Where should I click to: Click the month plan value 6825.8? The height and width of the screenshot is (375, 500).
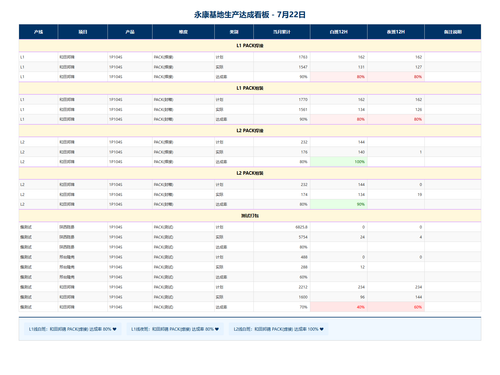coord(301,227)
